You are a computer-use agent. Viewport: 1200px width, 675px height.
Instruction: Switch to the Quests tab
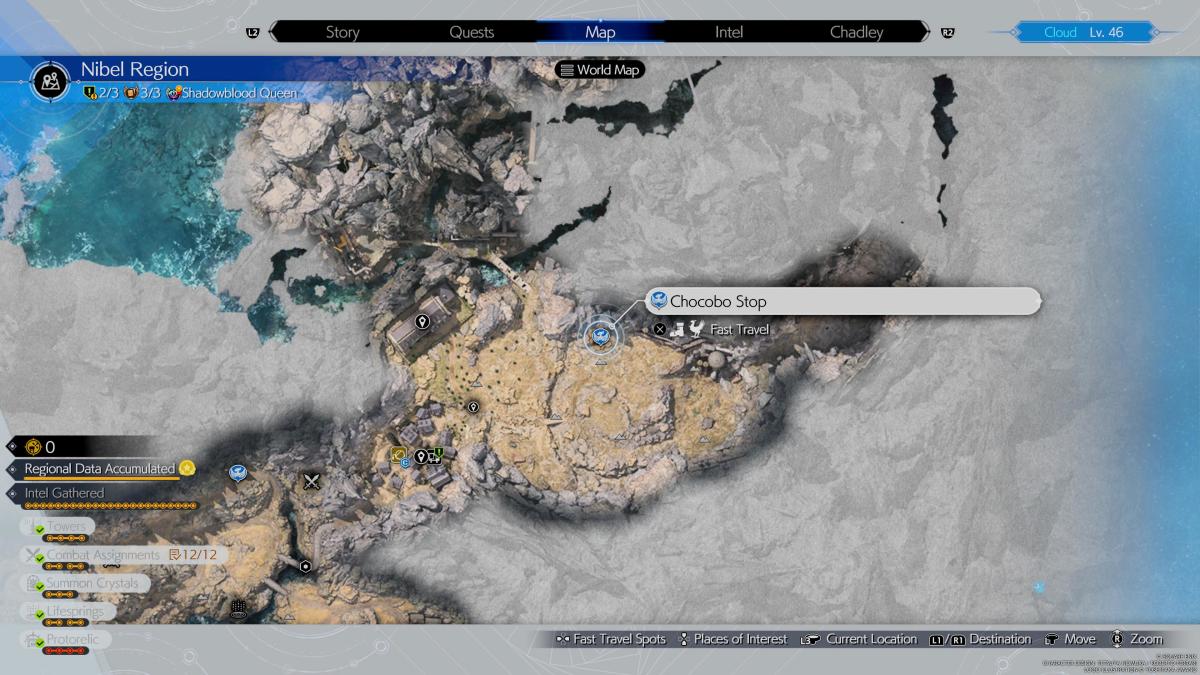pyautogui.click(x=471, y=32)
